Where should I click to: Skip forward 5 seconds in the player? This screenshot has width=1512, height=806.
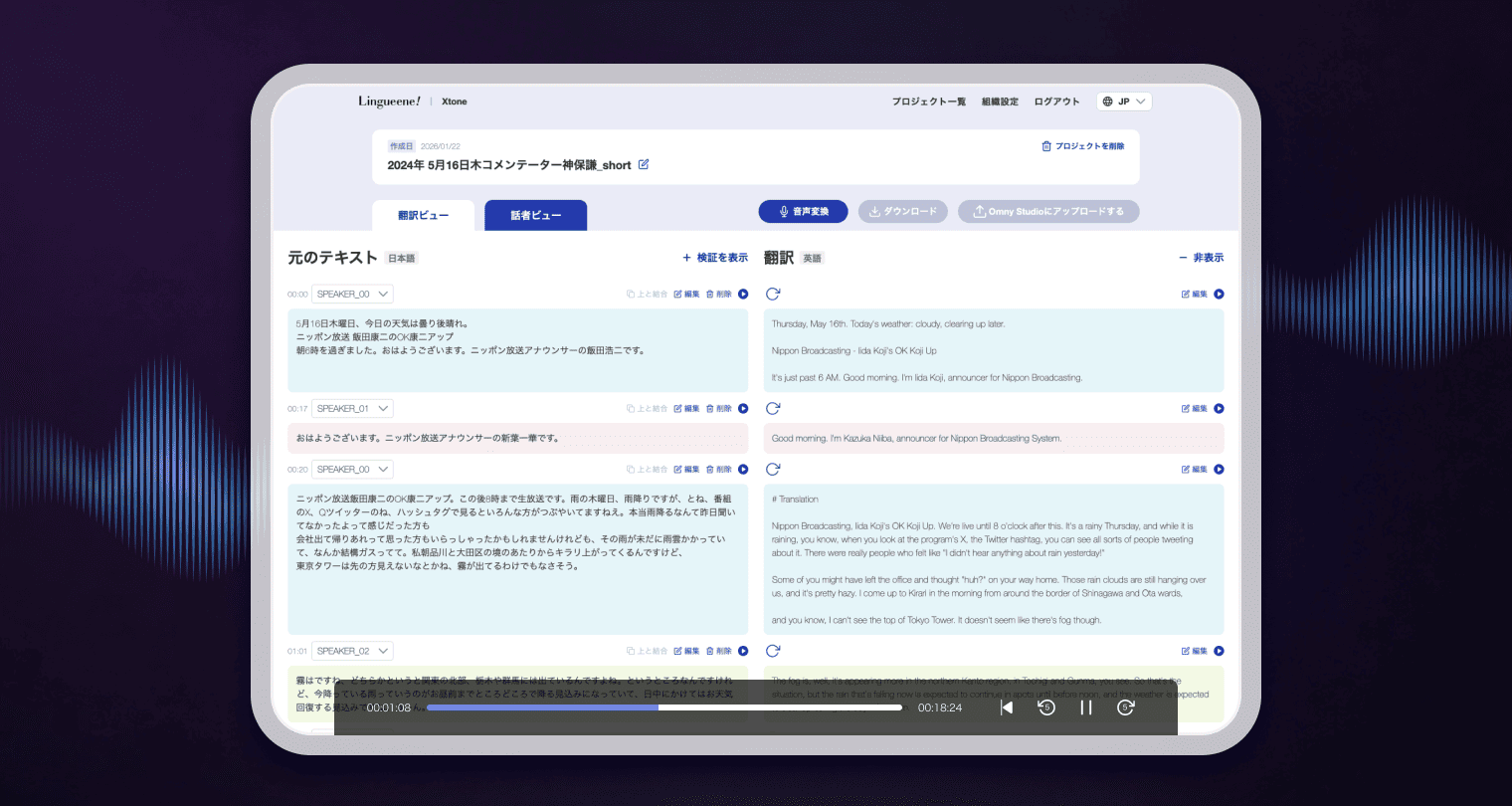1126,707
